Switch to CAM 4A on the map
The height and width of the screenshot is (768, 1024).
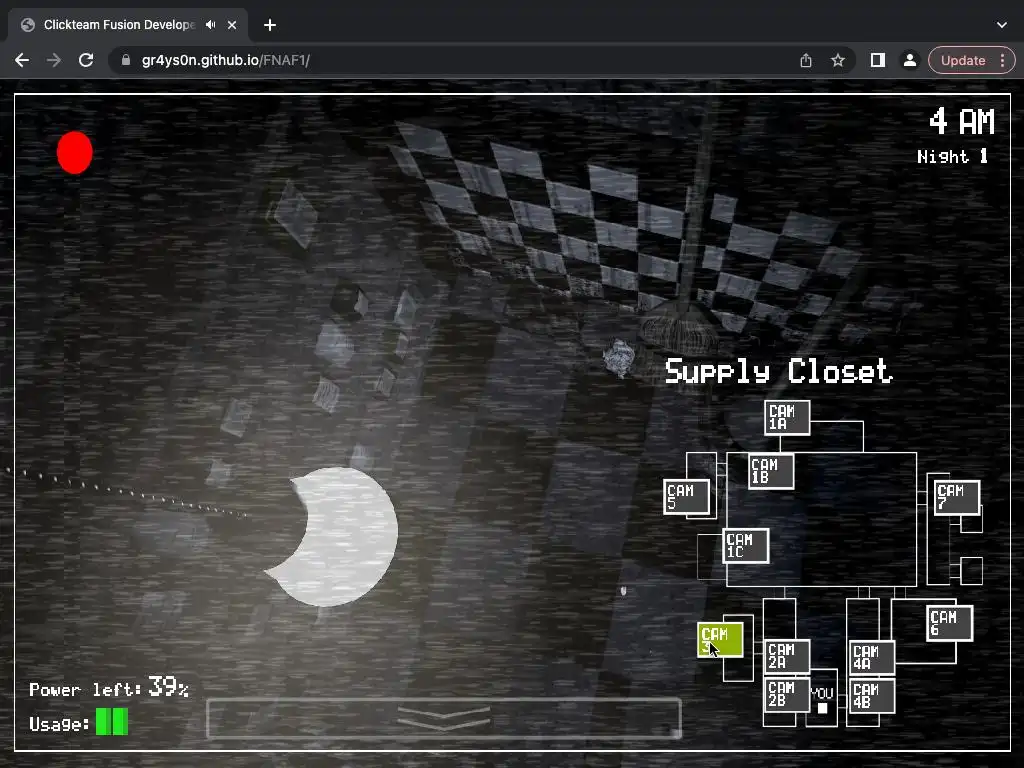coord(872,658)
